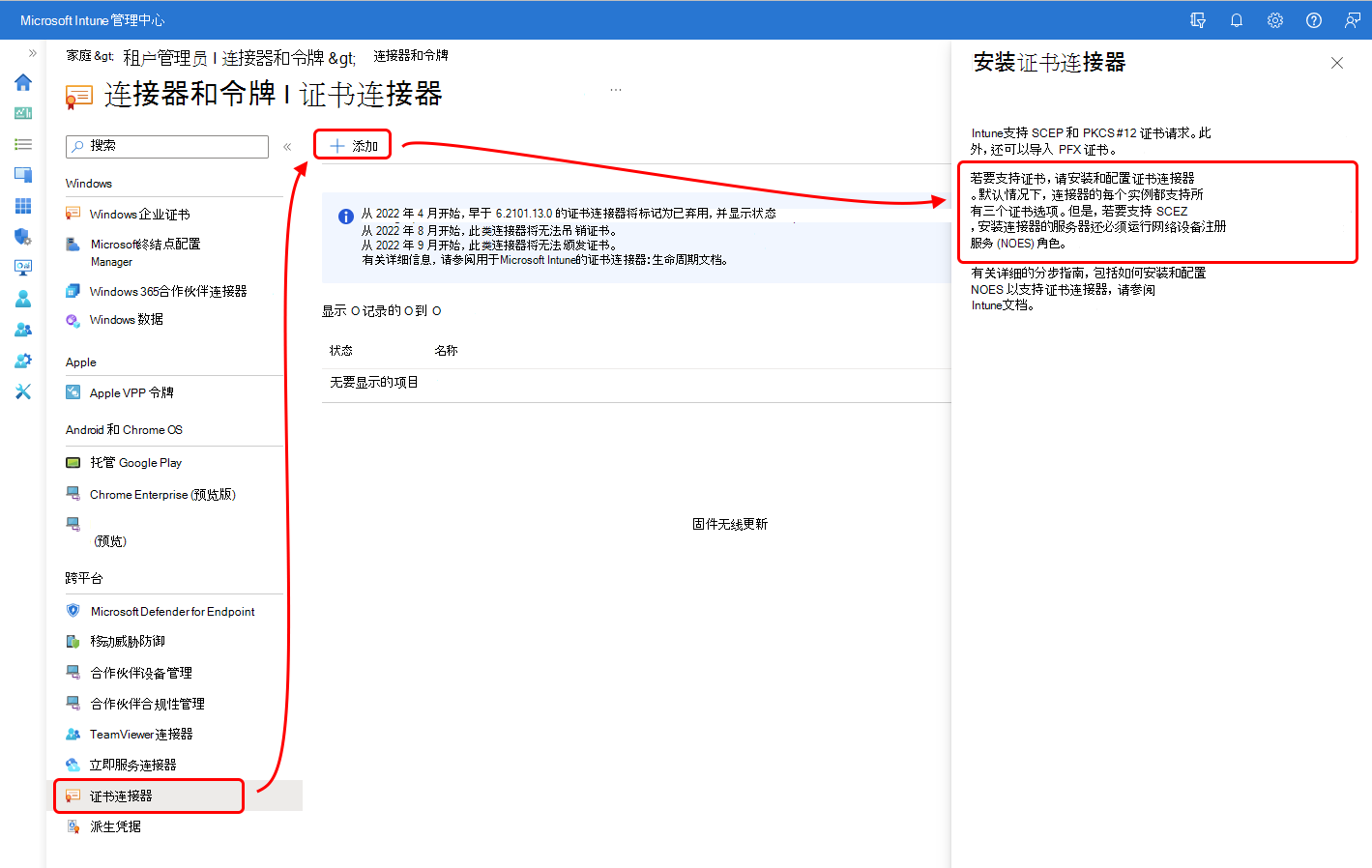Click the 搜索 input field
The width and height of the screenshot is (1372, 868).
pos(167,146)
